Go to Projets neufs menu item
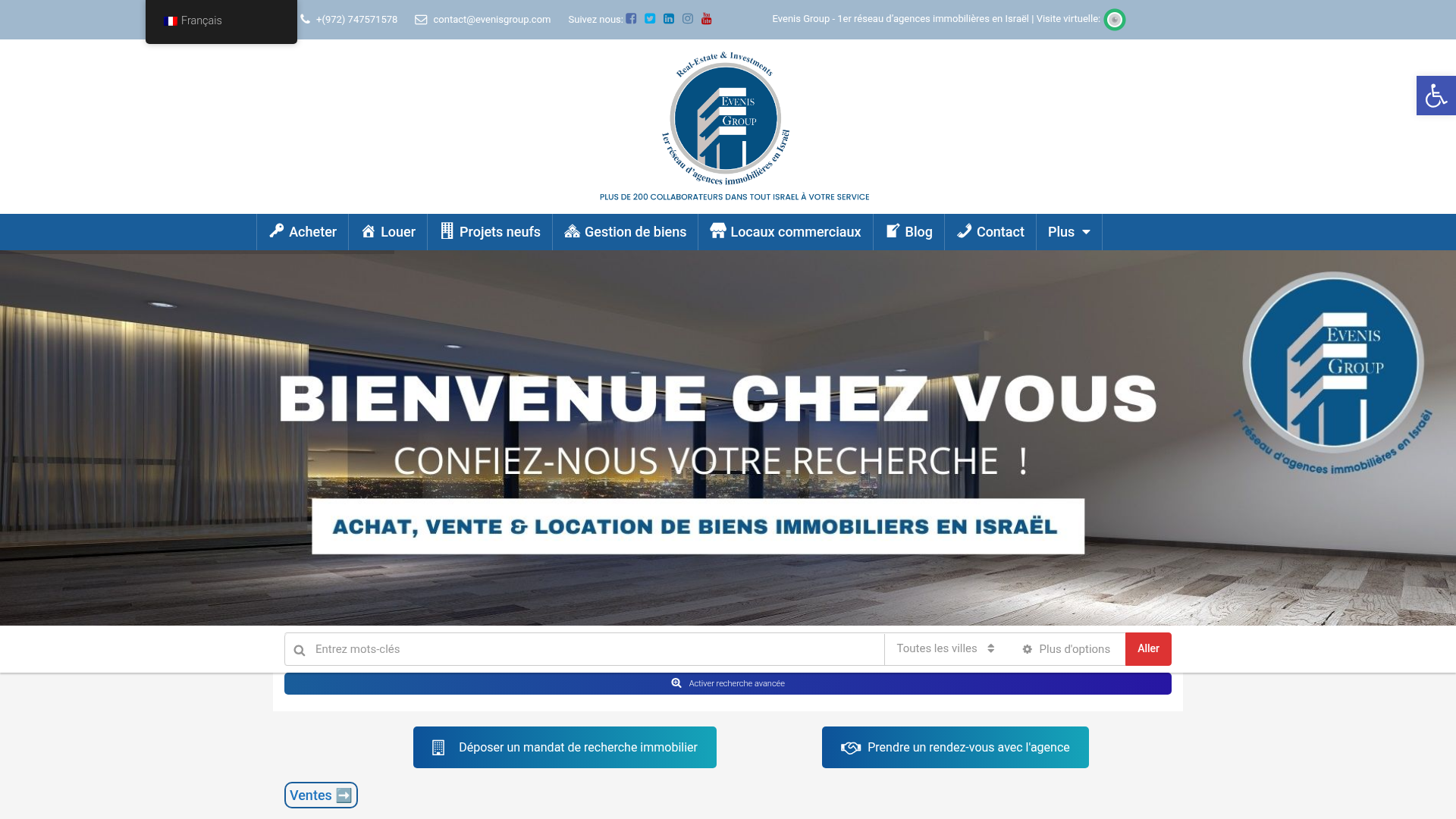This screenshot has width=1456, height=819. click(490, 232)
